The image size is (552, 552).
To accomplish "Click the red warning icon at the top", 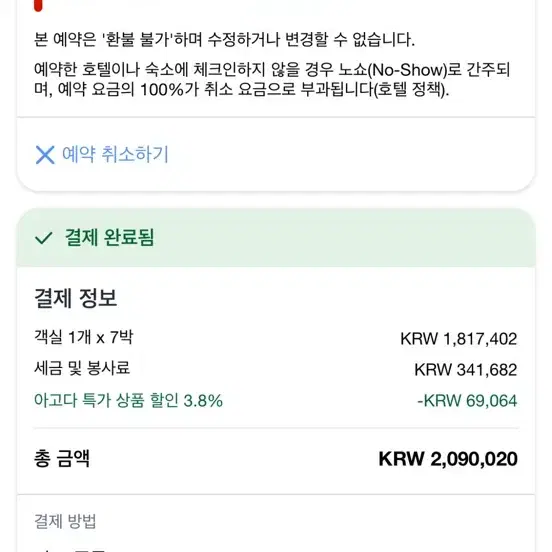I will 38,5.
